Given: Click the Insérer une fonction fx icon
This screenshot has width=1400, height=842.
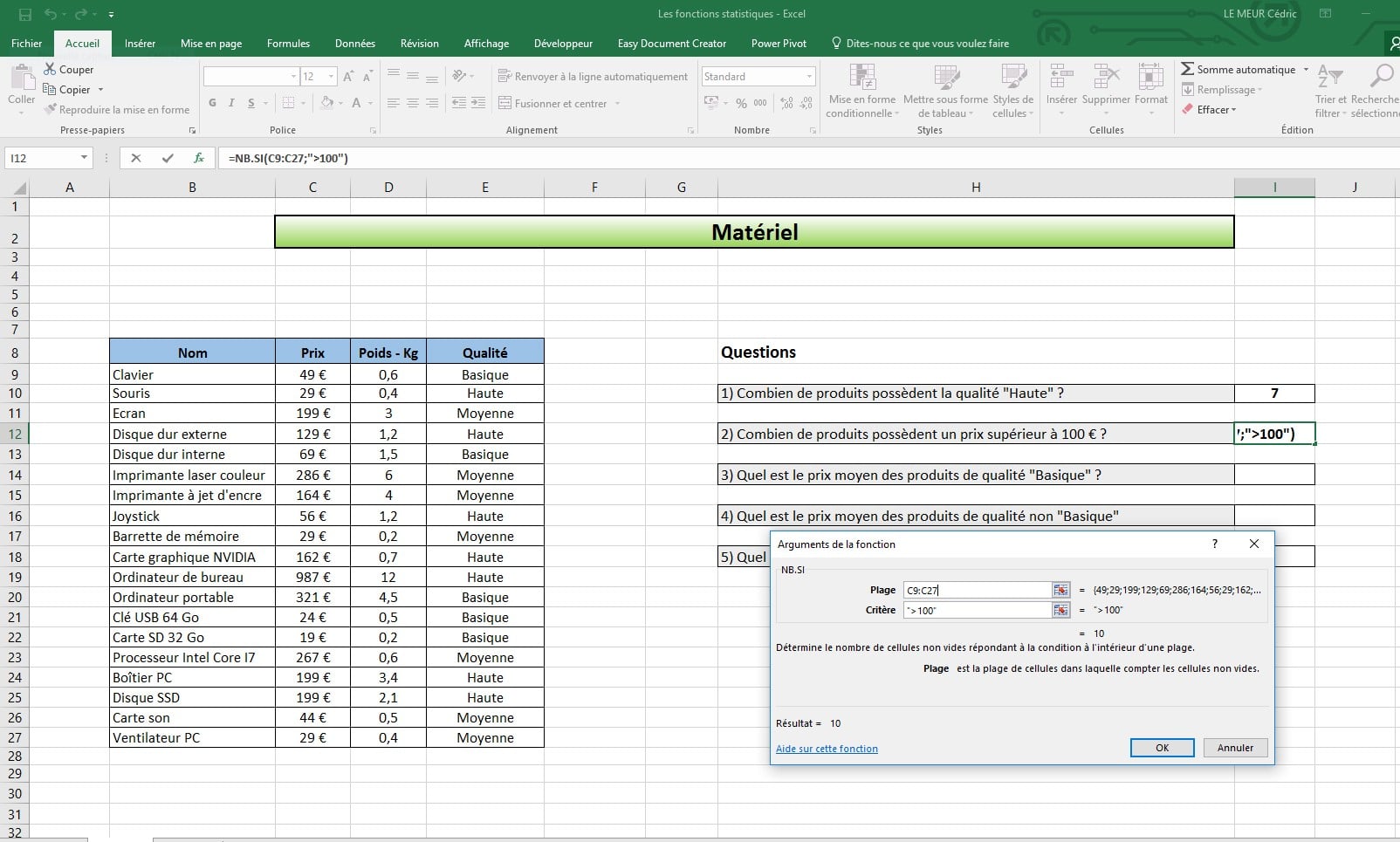Looking at the screenshot, I should click(199, 158).
